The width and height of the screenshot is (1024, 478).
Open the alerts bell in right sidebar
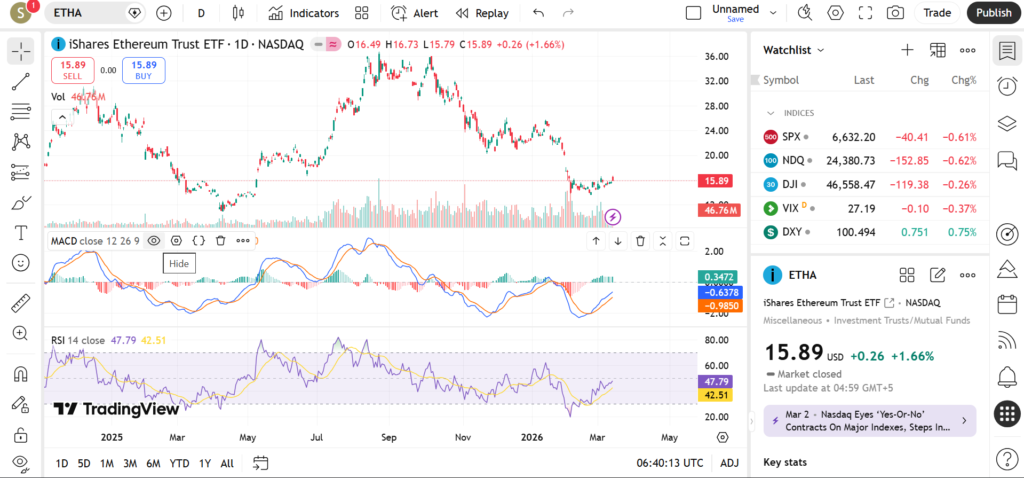(1007, 377)
